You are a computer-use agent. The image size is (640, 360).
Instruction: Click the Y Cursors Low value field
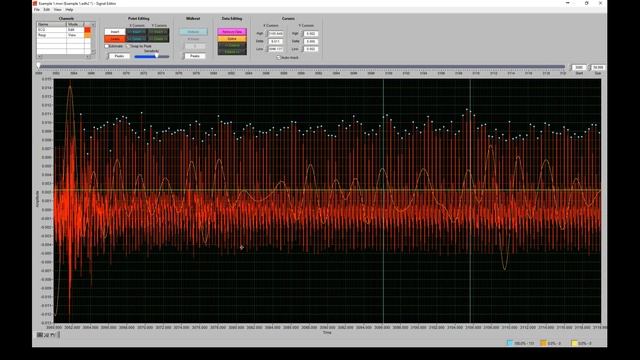tap(311, 49)
